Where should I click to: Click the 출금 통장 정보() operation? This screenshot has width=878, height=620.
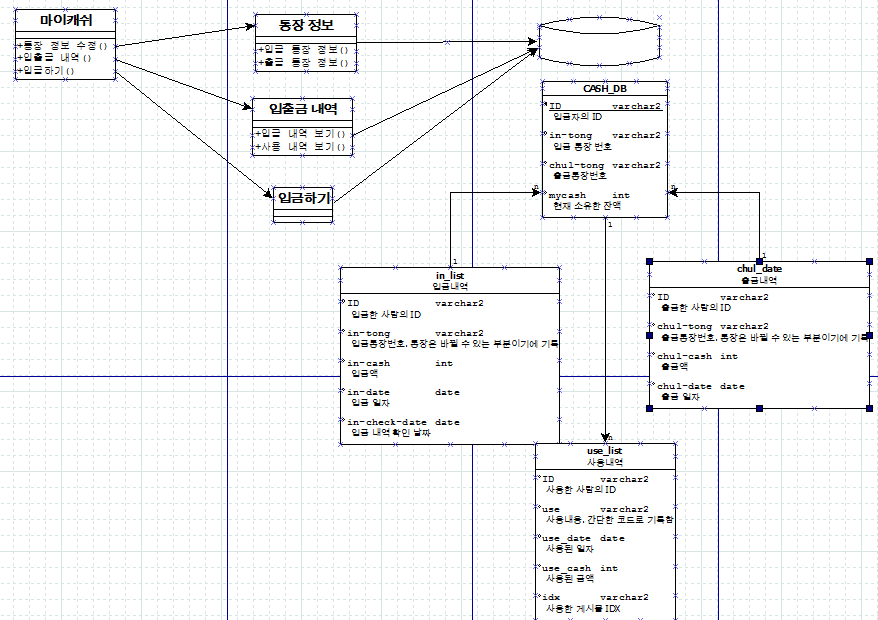tap(304, 62)
